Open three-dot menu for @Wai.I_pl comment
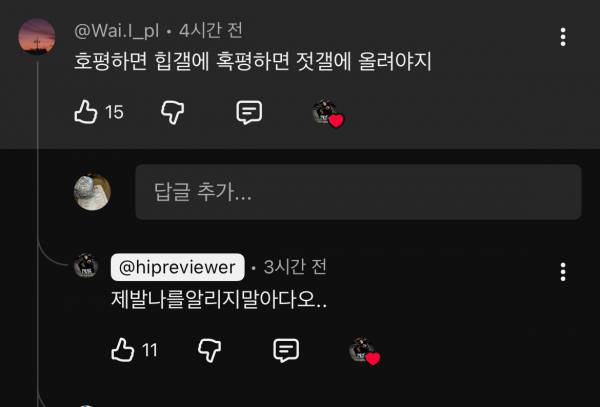Image resolution: width=600 pixels, height=407 pixels. pos(563,37)
